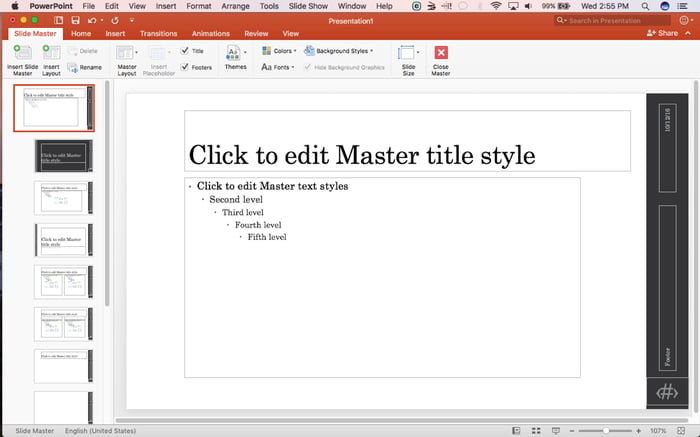The image size is (700, 437).
Task: Open the Slide Show menu
Action: [x=308, y=6]
